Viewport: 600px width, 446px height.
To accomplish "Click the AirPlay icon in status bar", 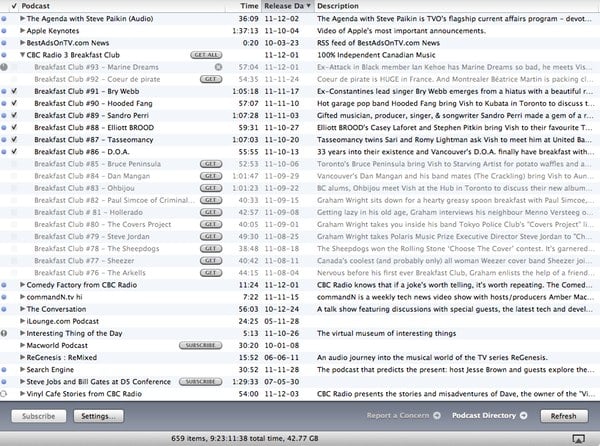I will pos(578,439).
